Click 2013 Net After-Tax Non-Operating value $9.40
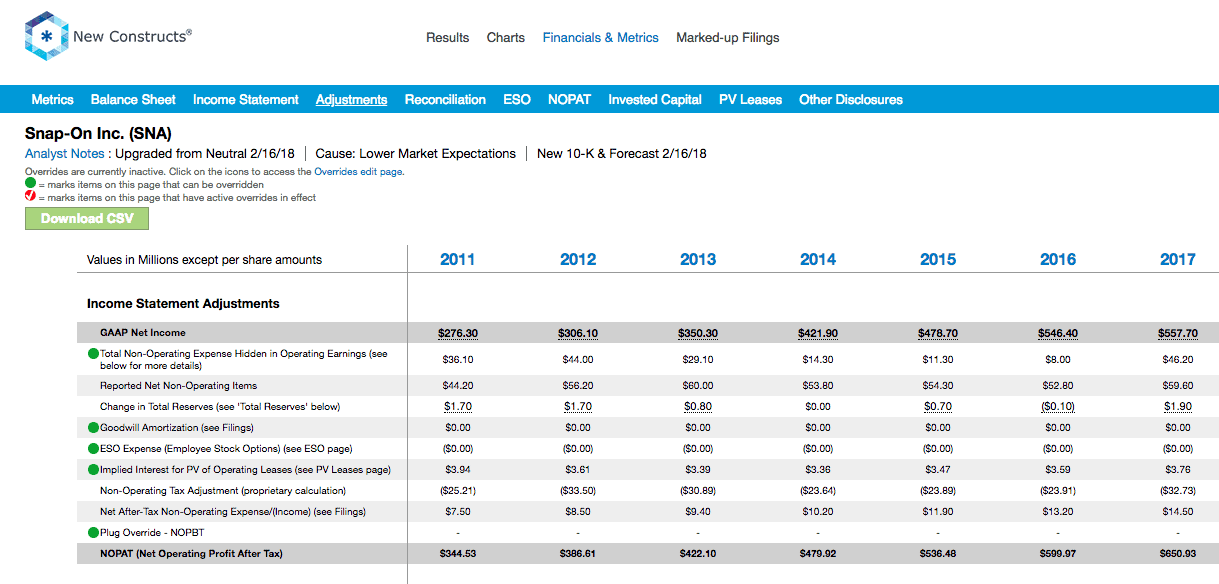This screenshot has height=584, width=1219. [698, 512]
